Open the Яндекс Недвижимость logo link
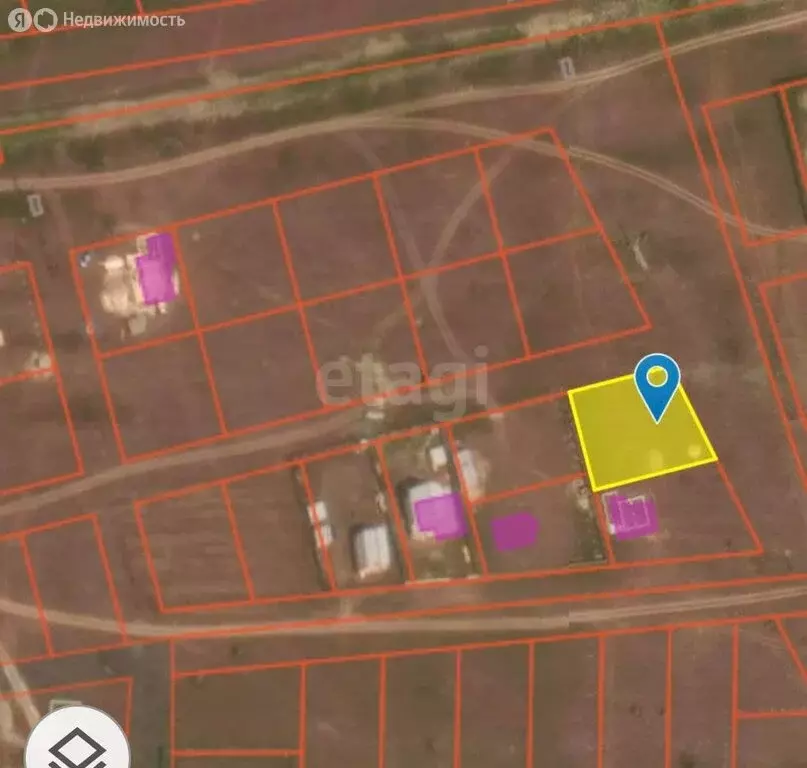This screenshot has width=807, height=768. coord(96,20)
